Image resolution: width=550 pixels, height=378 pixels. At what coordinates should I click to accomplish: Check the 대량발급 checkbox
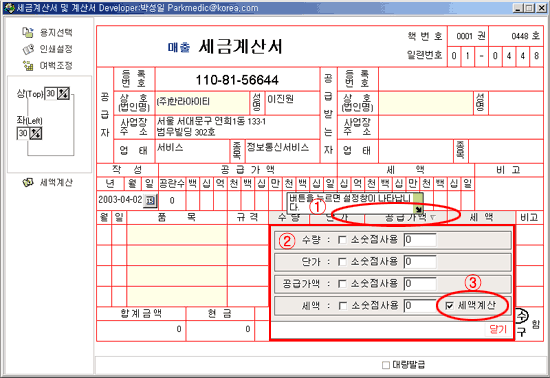(x=386, y=365)
